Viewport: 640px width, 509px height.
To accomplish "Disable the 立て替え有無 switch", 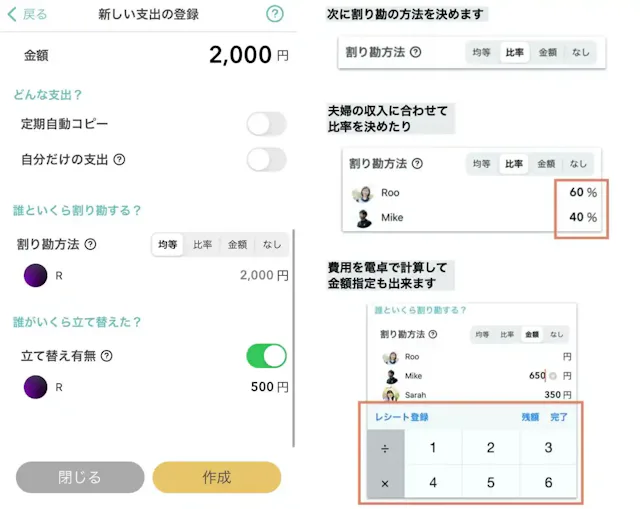I will (x=266, y=355).
